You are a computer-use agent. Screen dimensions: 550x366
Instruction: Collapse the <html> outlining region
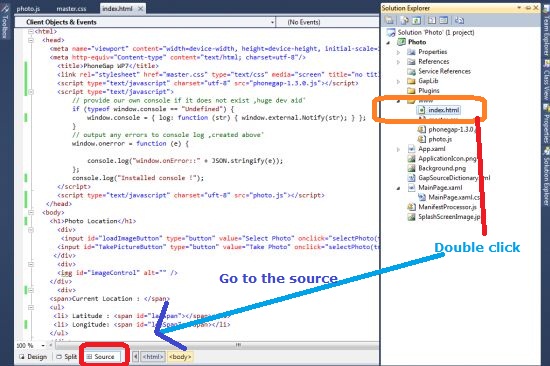[x=31, y=32]
